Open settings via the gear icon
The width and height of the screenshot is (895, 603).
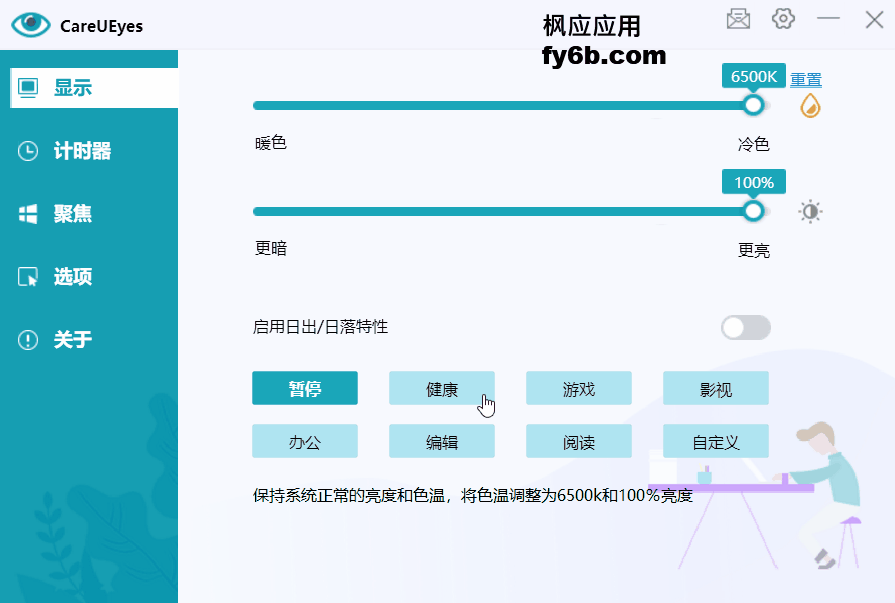[x=783, y=18]
